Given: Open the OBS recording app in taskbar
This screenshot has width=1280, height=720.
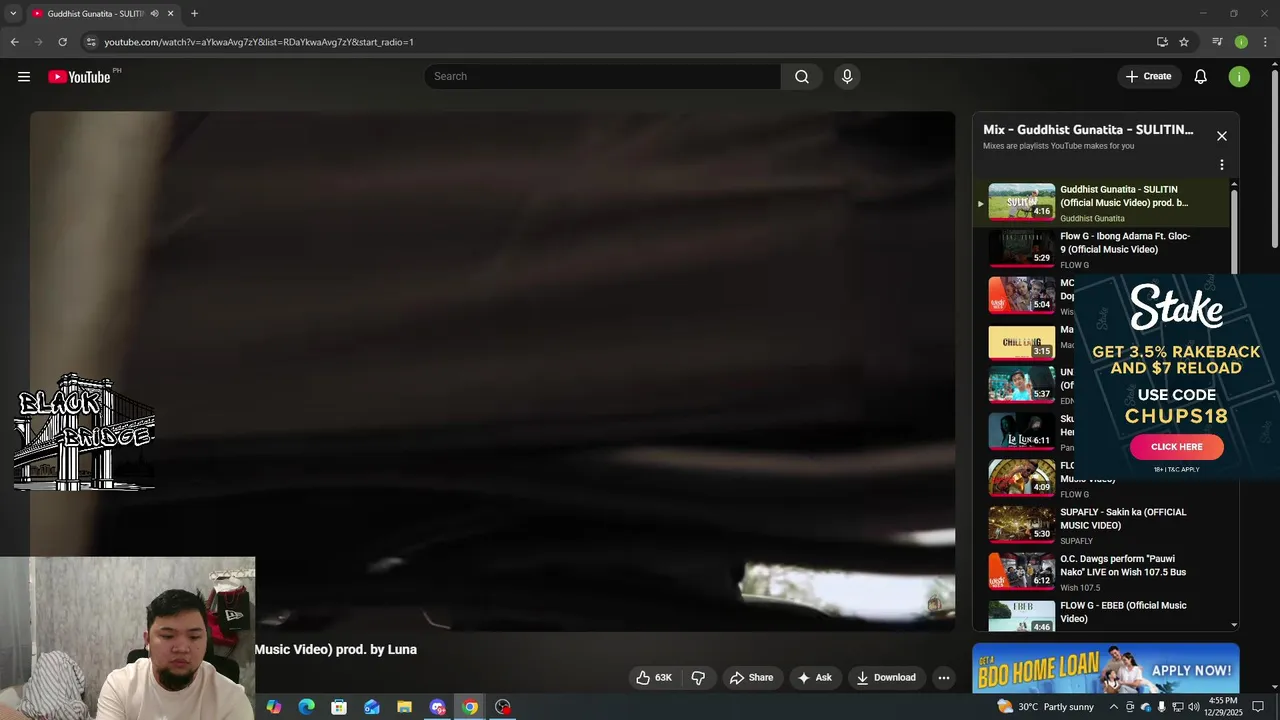Looking at the screenshot, I should (x=503, y=707).
